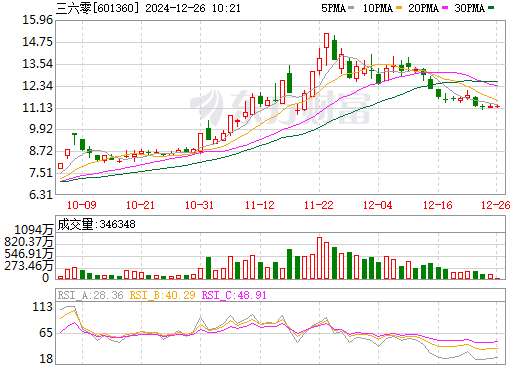Click the 273.46万 volume axis label

click(x=29, y=266)
